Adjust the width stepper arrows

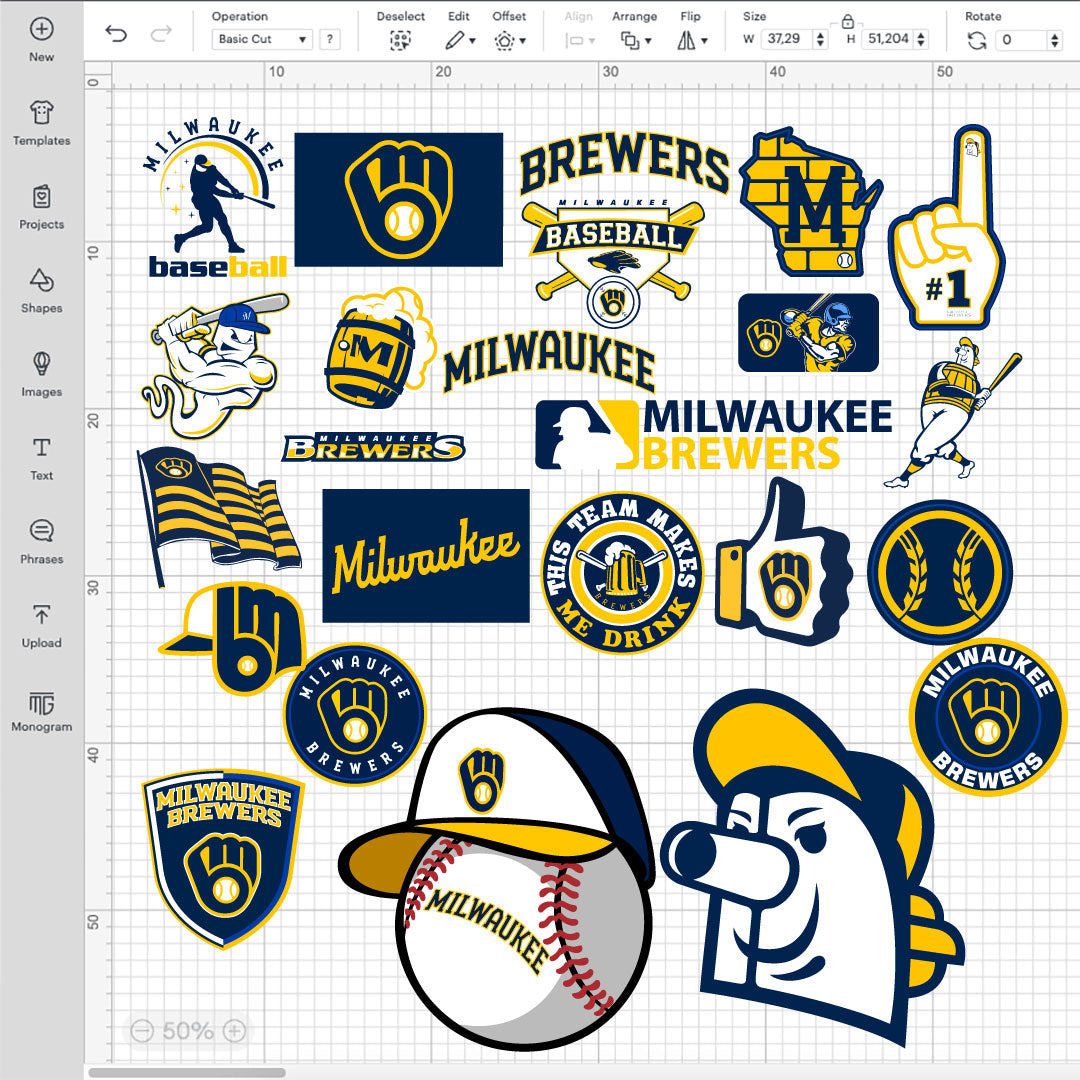point(820,39)
